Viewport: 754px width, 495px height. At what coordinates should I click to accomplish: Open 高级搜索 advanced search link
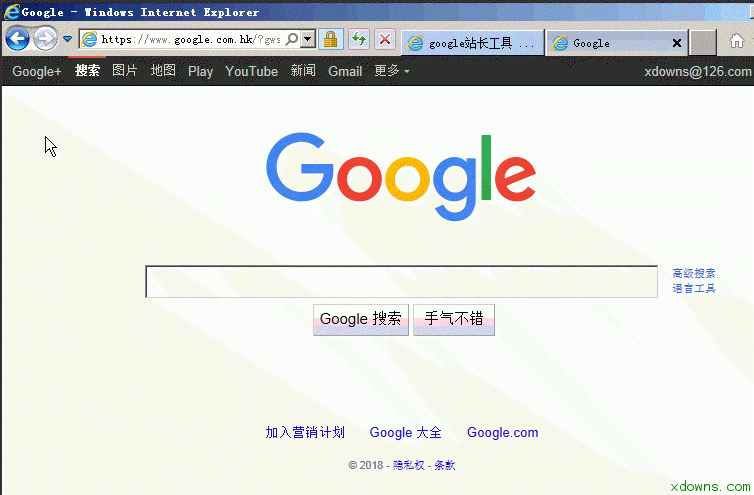pyautogui.click(x=693, y=273)
